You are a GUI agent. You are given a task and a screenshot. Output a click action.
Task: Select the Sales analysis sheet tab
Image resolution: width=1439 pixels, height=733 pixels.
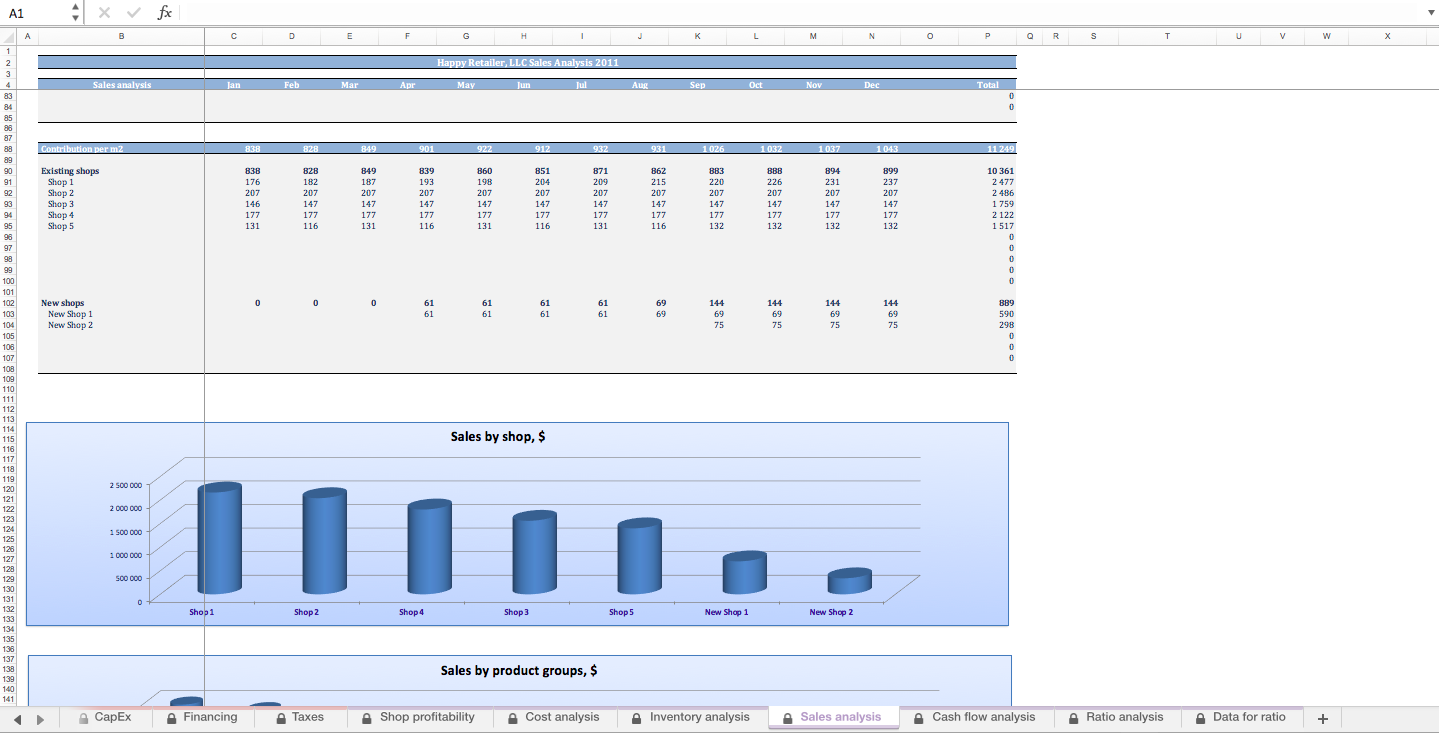click(x=832, y=717)
